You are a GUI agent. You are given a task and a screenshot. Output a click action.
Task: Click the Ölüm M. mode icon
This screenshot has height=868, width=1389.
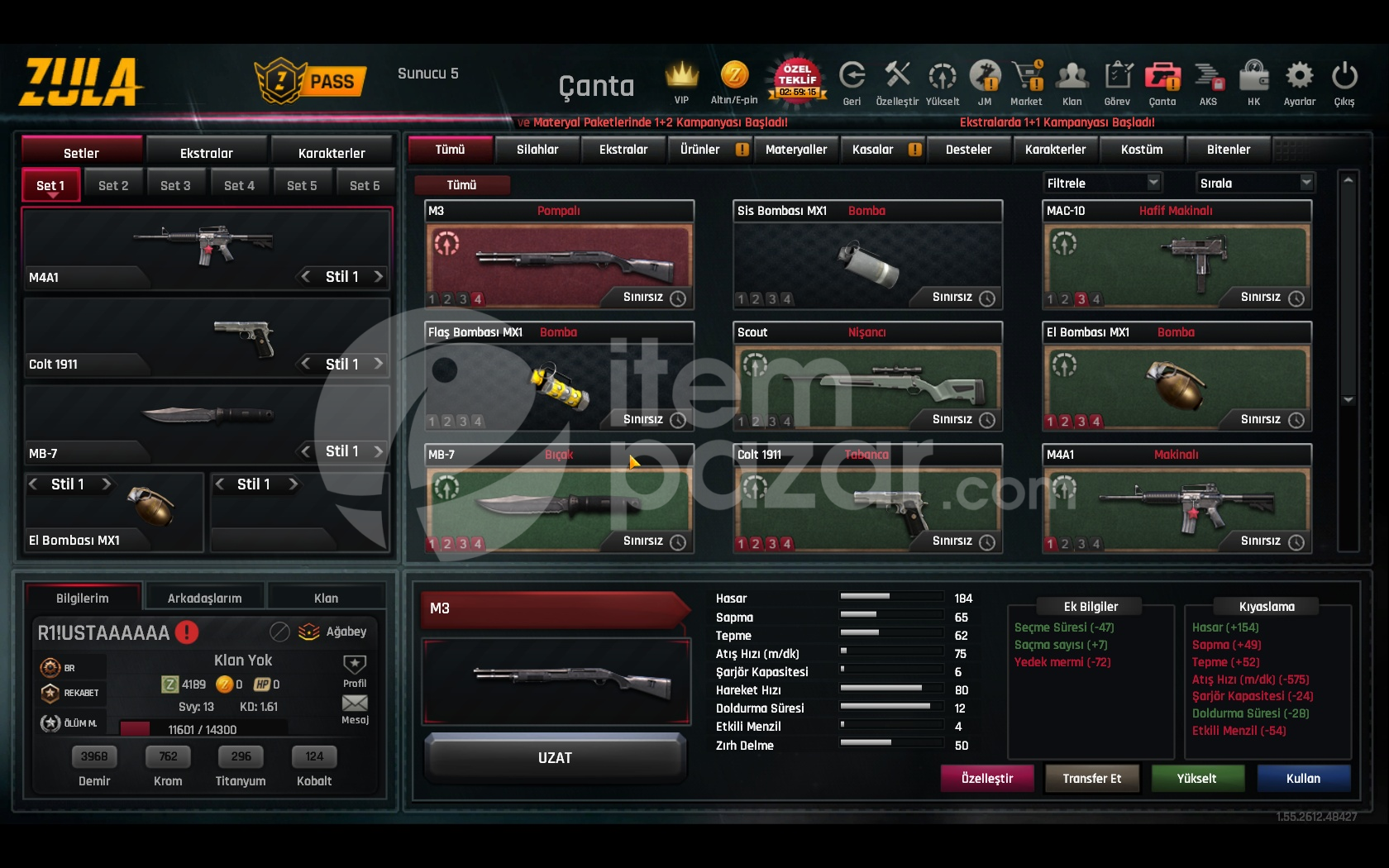click(x=50, y=723)
